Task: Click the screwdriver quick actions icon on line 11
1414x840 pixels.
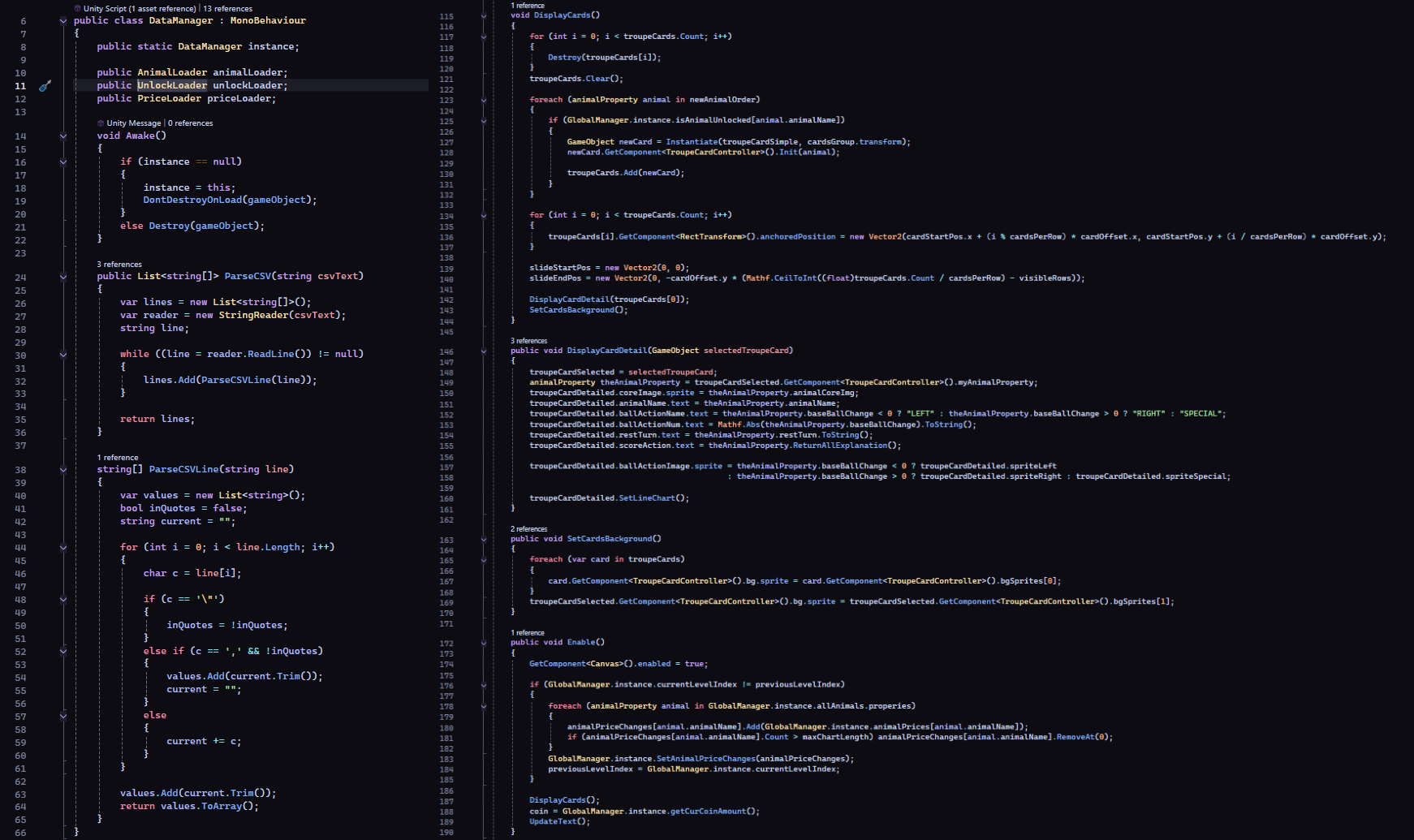Action: pos(45,86)
